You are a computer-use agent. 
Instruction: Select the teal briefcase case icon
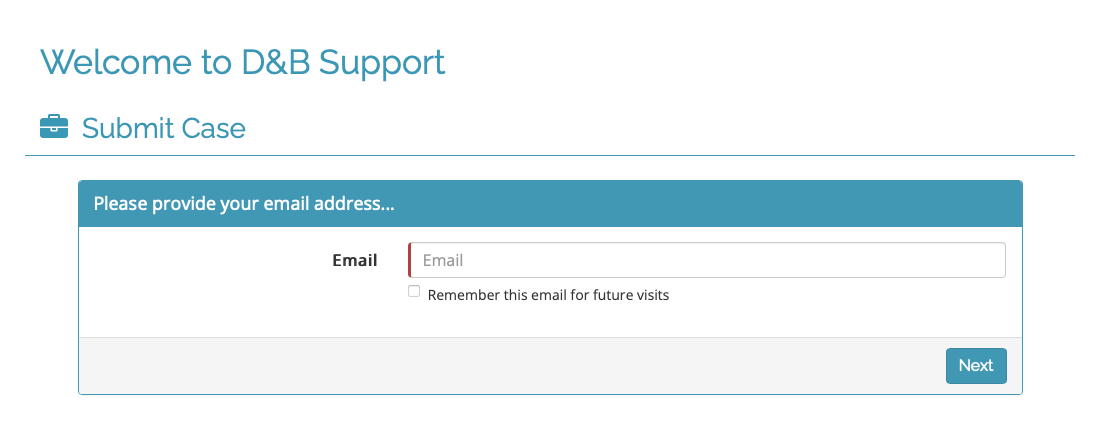(54, 128)
